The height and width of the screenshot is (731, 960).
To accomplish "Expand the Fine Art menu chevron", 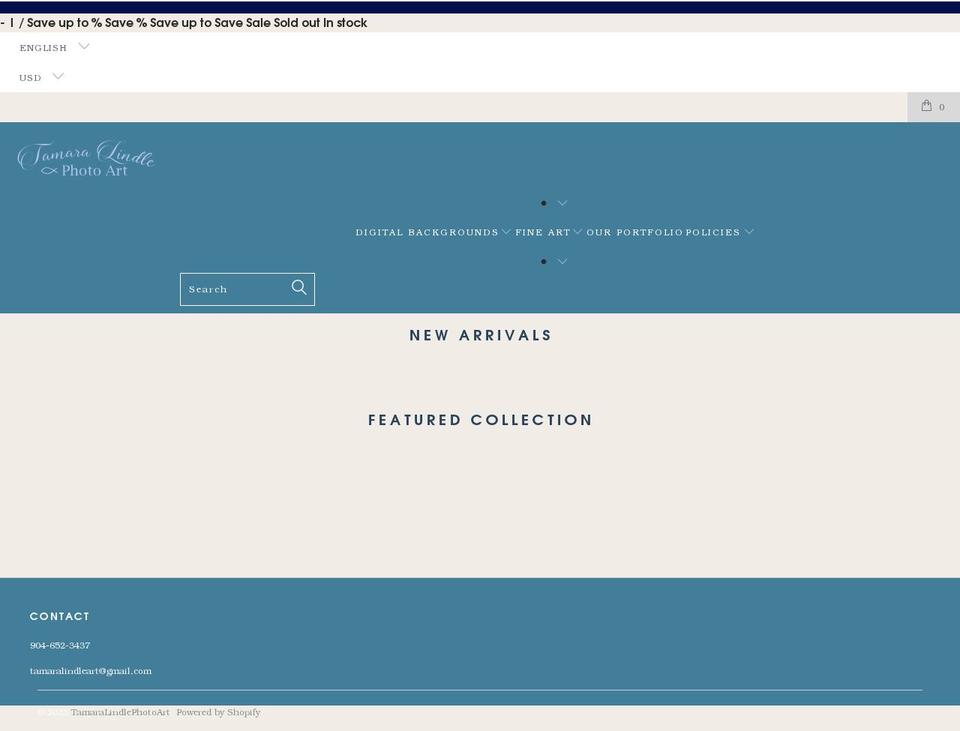I will [x=577, y=231].
